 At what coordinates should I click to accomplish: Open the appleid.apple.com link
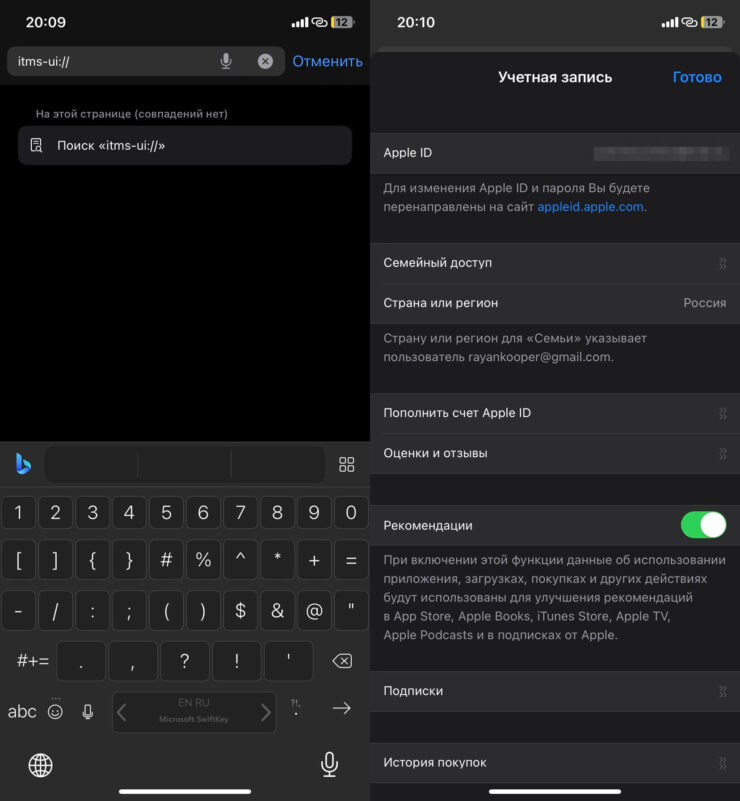coord(591,207)
